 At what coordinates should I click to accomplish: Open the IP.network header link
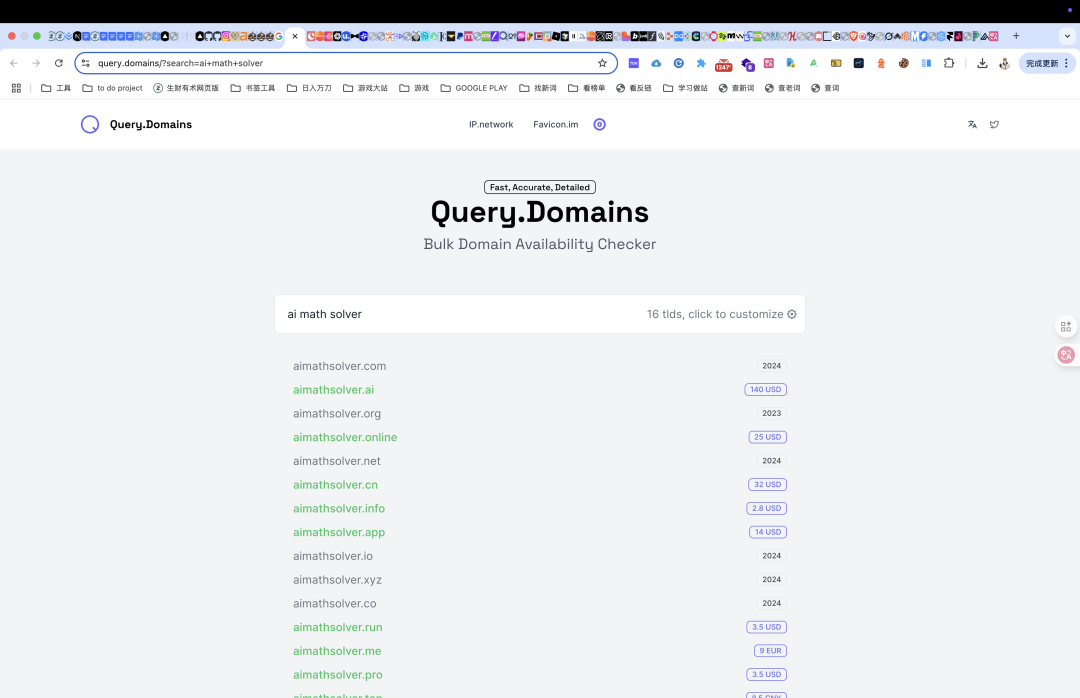491,125
